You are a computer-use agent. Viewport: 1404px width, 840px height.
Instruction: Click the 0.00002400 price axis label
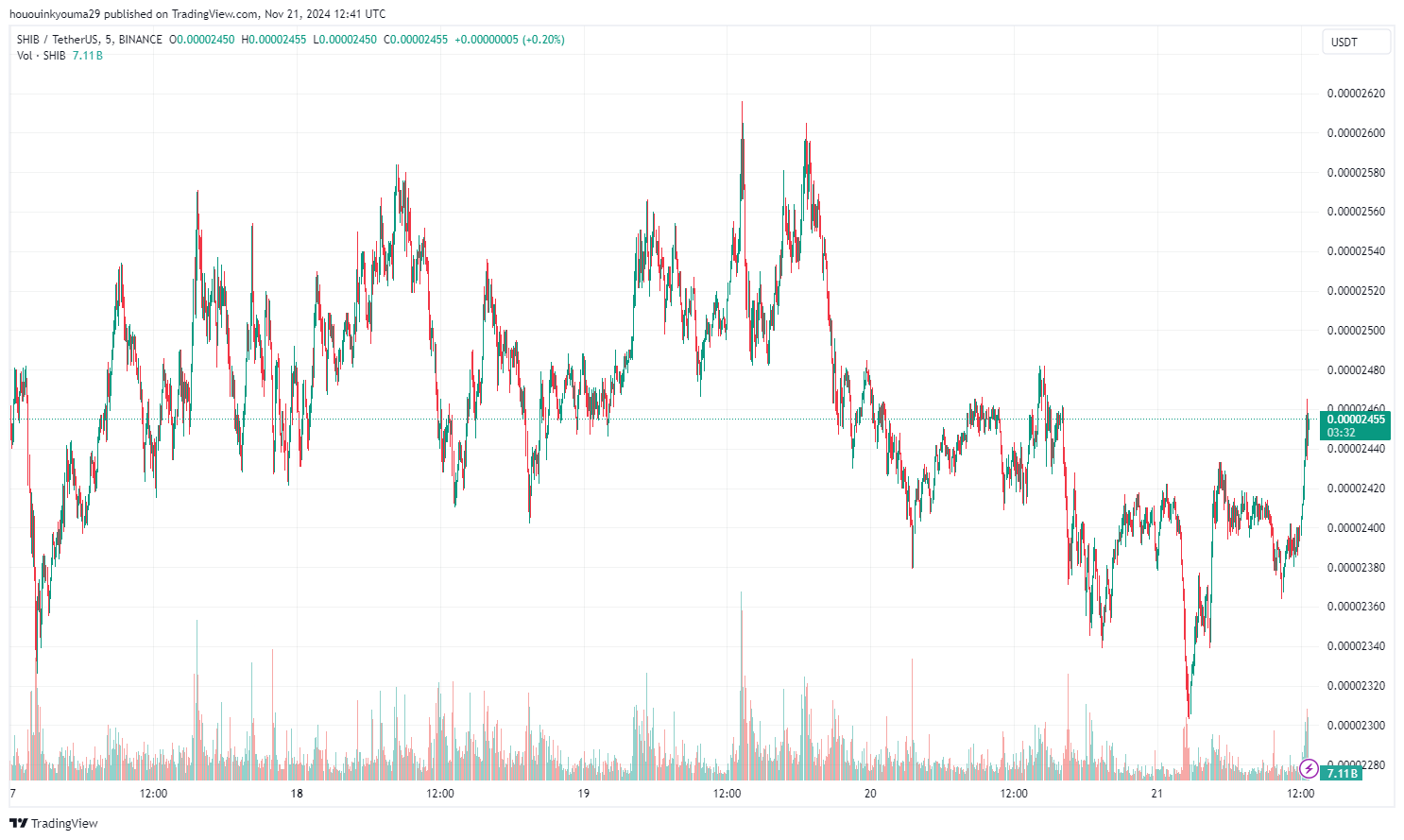(1356, 528)
